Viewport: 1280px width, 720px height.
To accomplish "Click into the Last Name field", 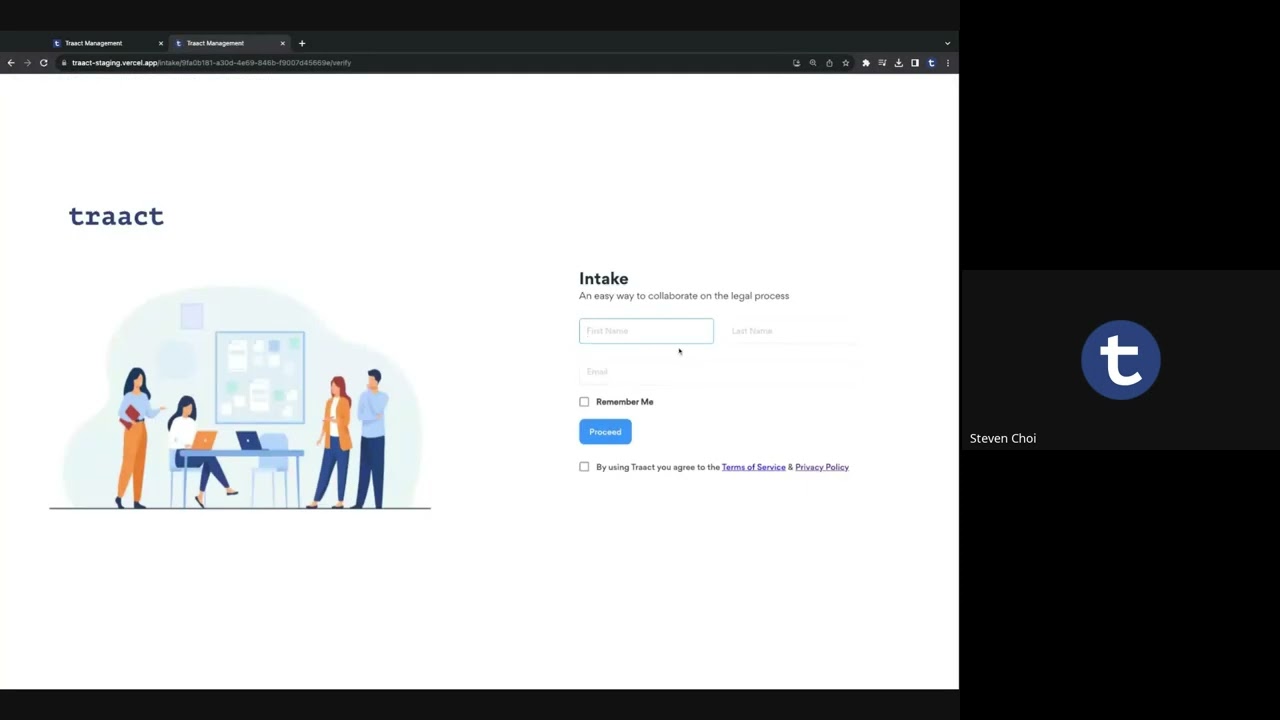I will [793, 331].
